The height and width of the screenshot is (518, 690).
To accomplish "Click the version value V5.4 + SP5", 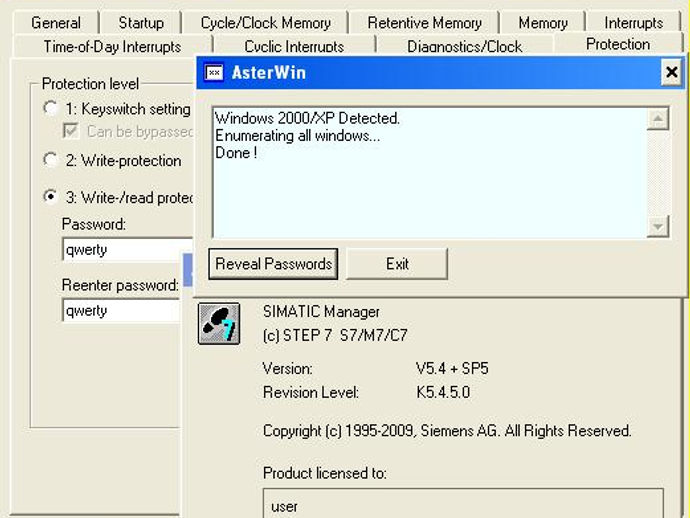I will click(452, 368).
